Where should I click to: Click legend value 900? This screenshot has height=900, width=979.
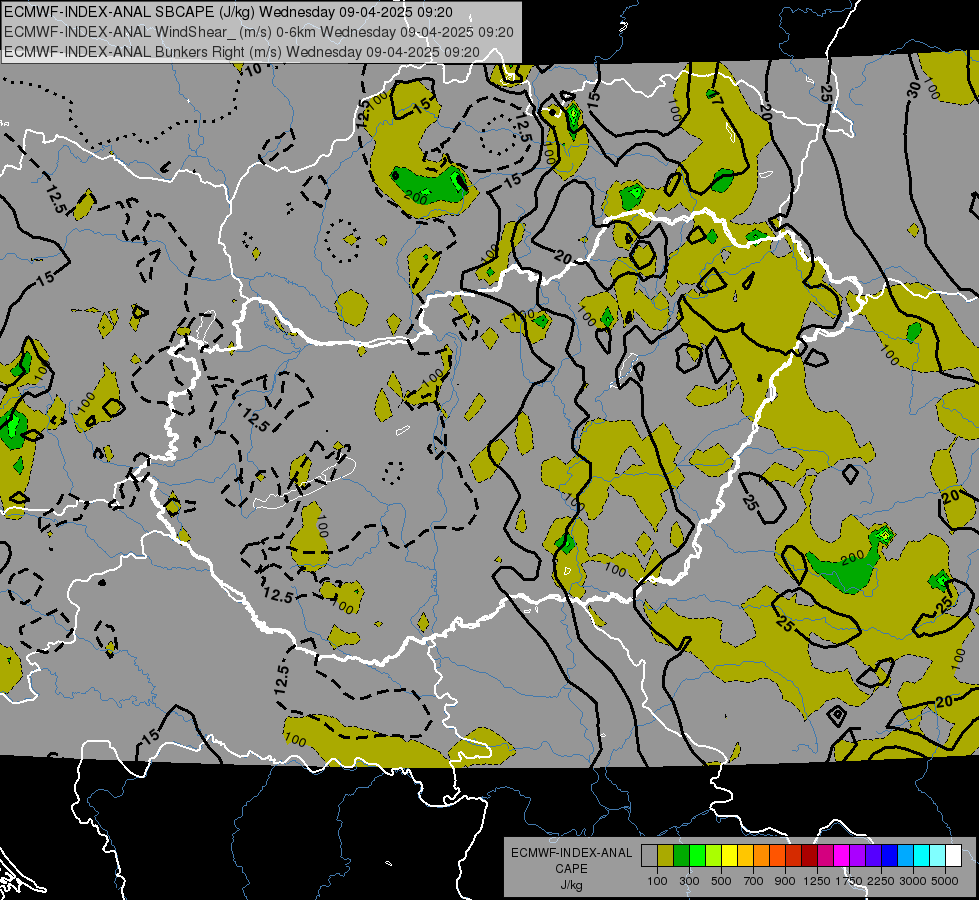click(785, 881)
